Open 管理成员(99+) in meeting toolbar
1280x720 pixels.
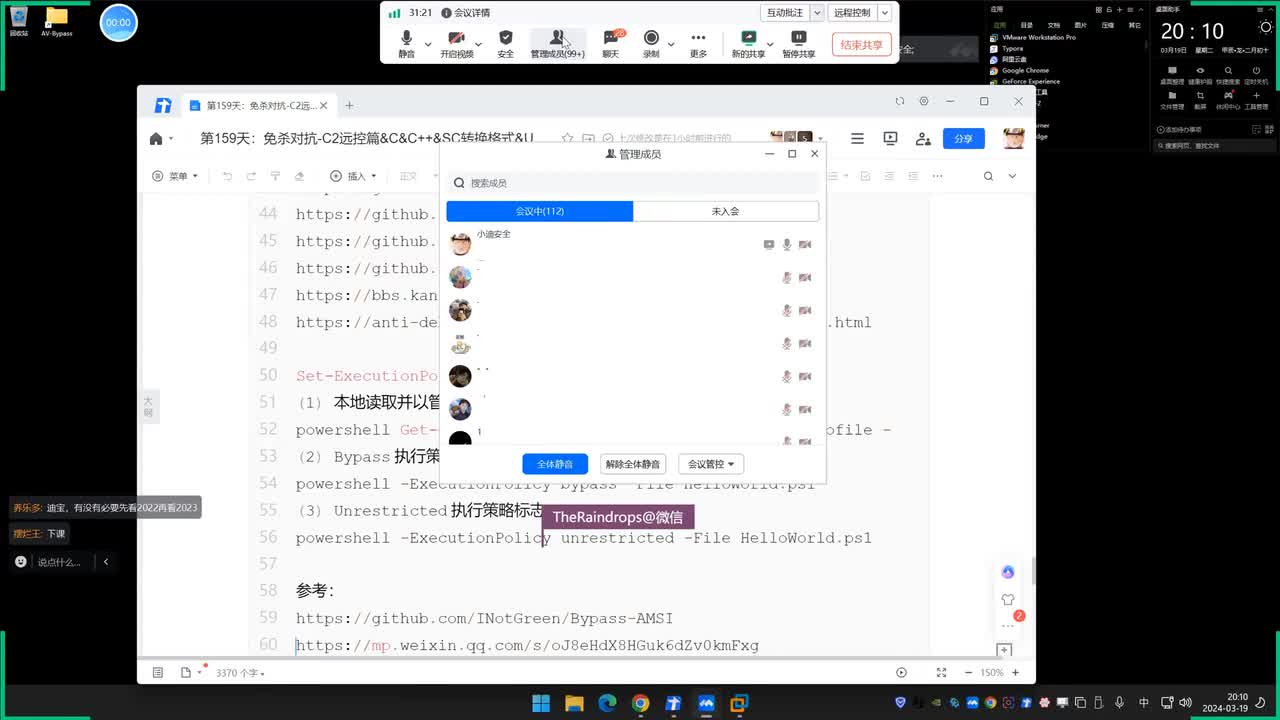(557, 43)
